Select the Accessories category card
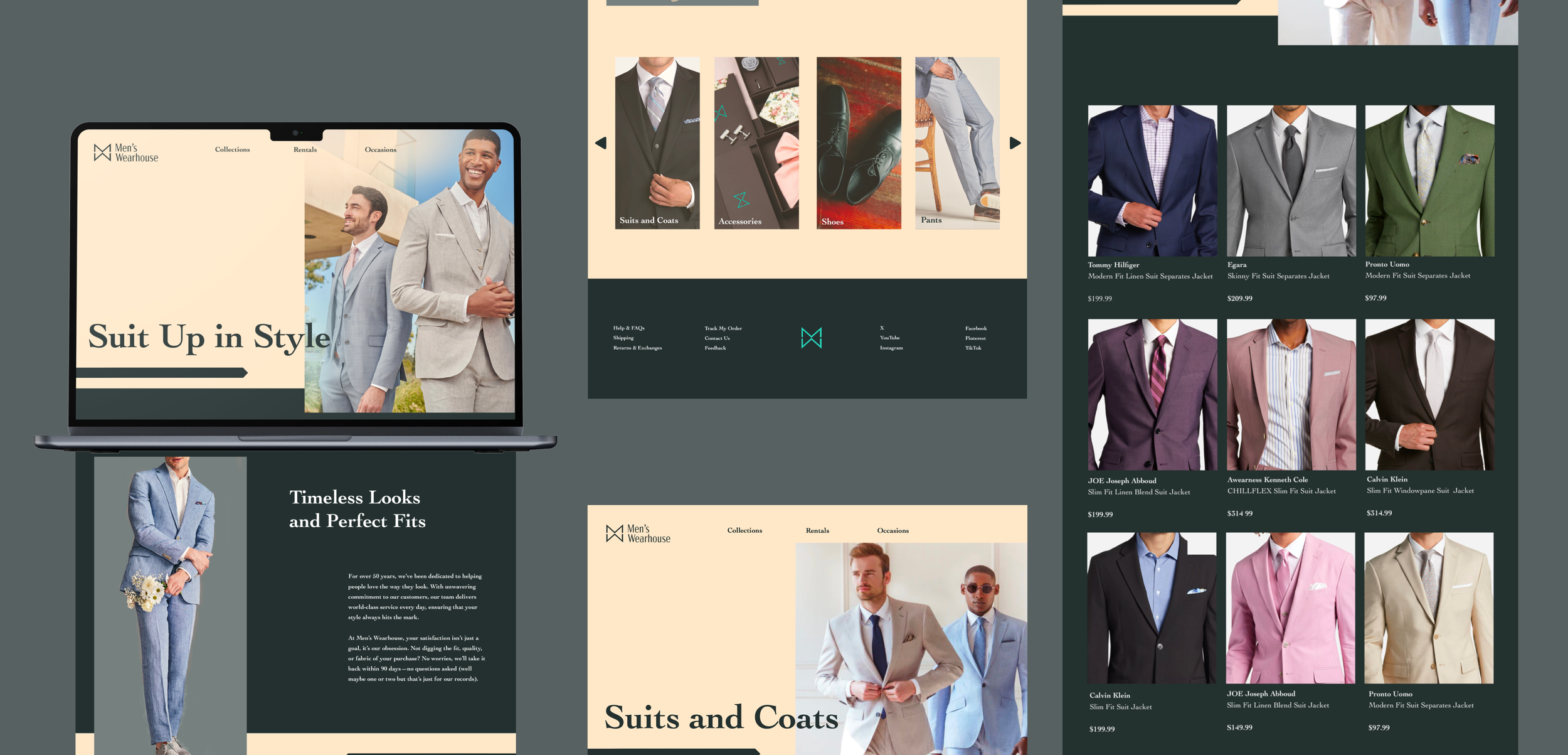1568x755 pixels. point(756,143)
